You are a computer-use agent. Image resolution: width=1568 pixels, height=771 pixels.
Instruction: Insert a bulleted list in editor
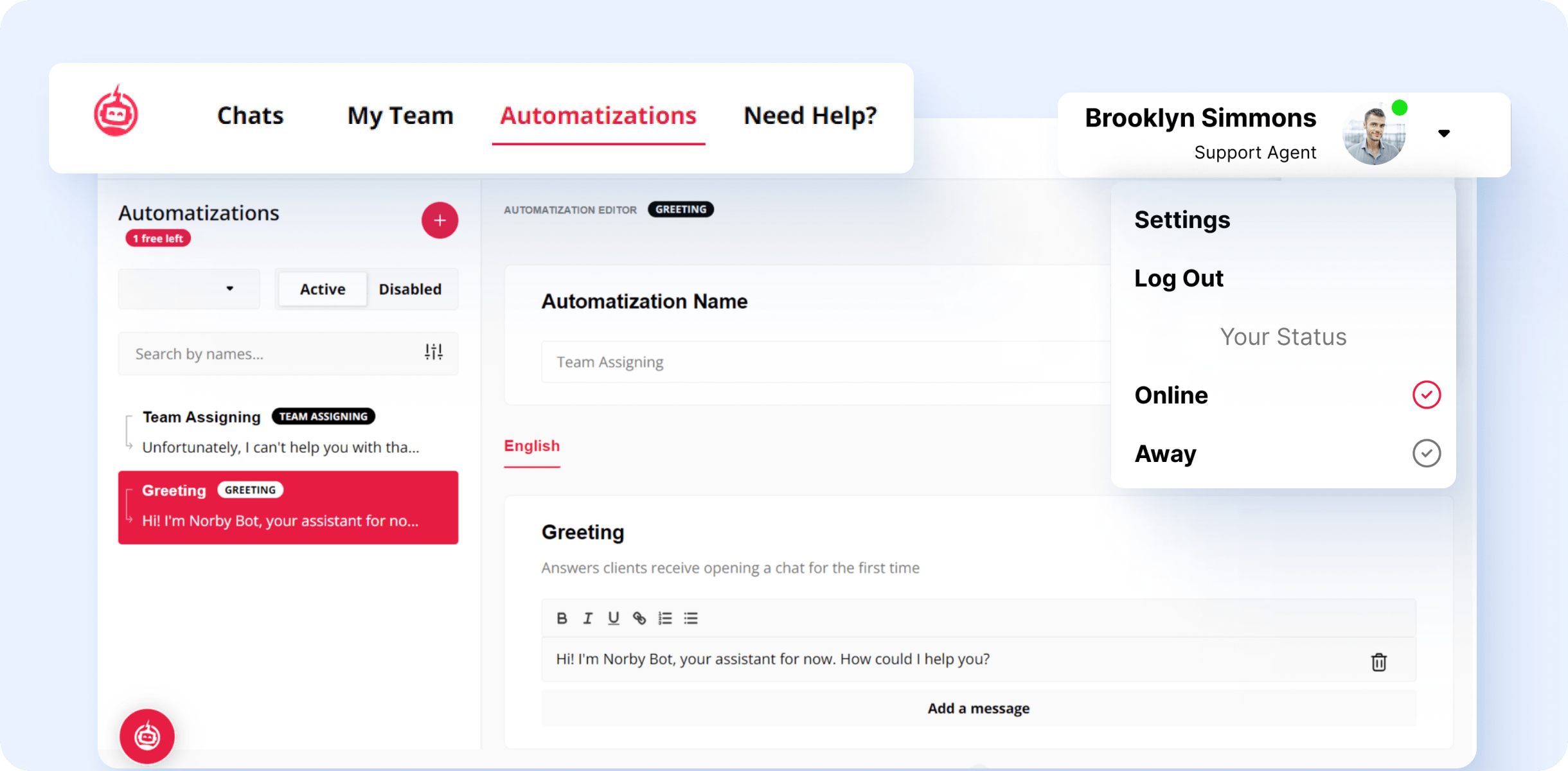click(x=691, y=618)
